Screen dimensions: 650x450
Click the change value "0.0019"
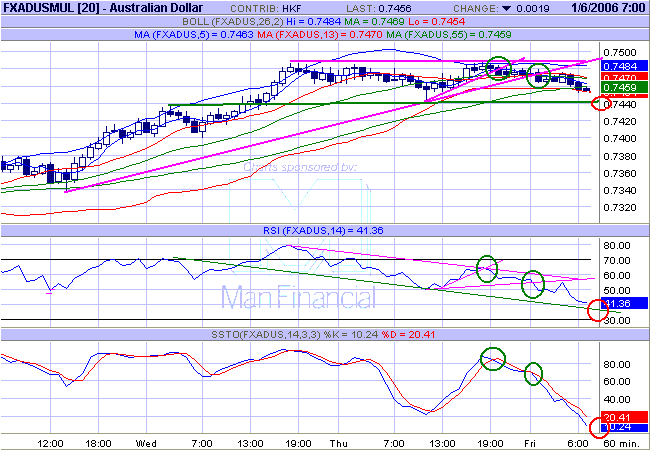[533, 8]
